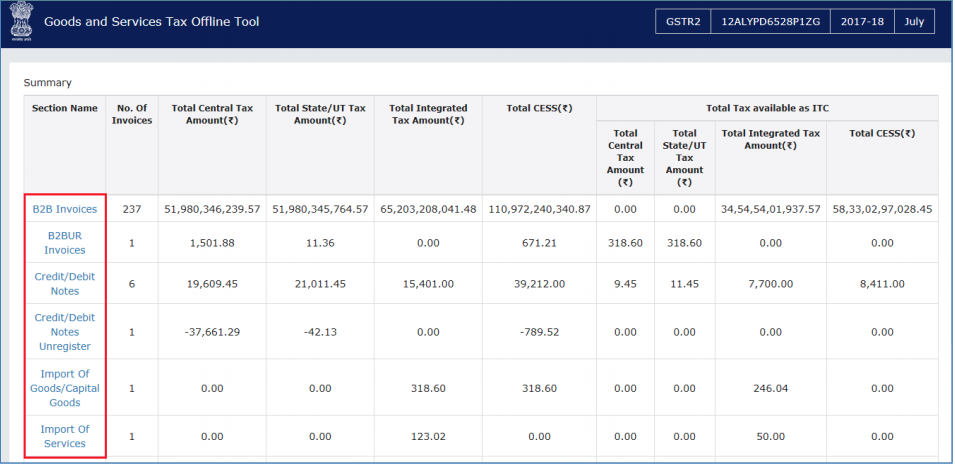Select ITC central tax value 9.45
The height and width of the screenshot is (465, 955).
tap(625, 284)
